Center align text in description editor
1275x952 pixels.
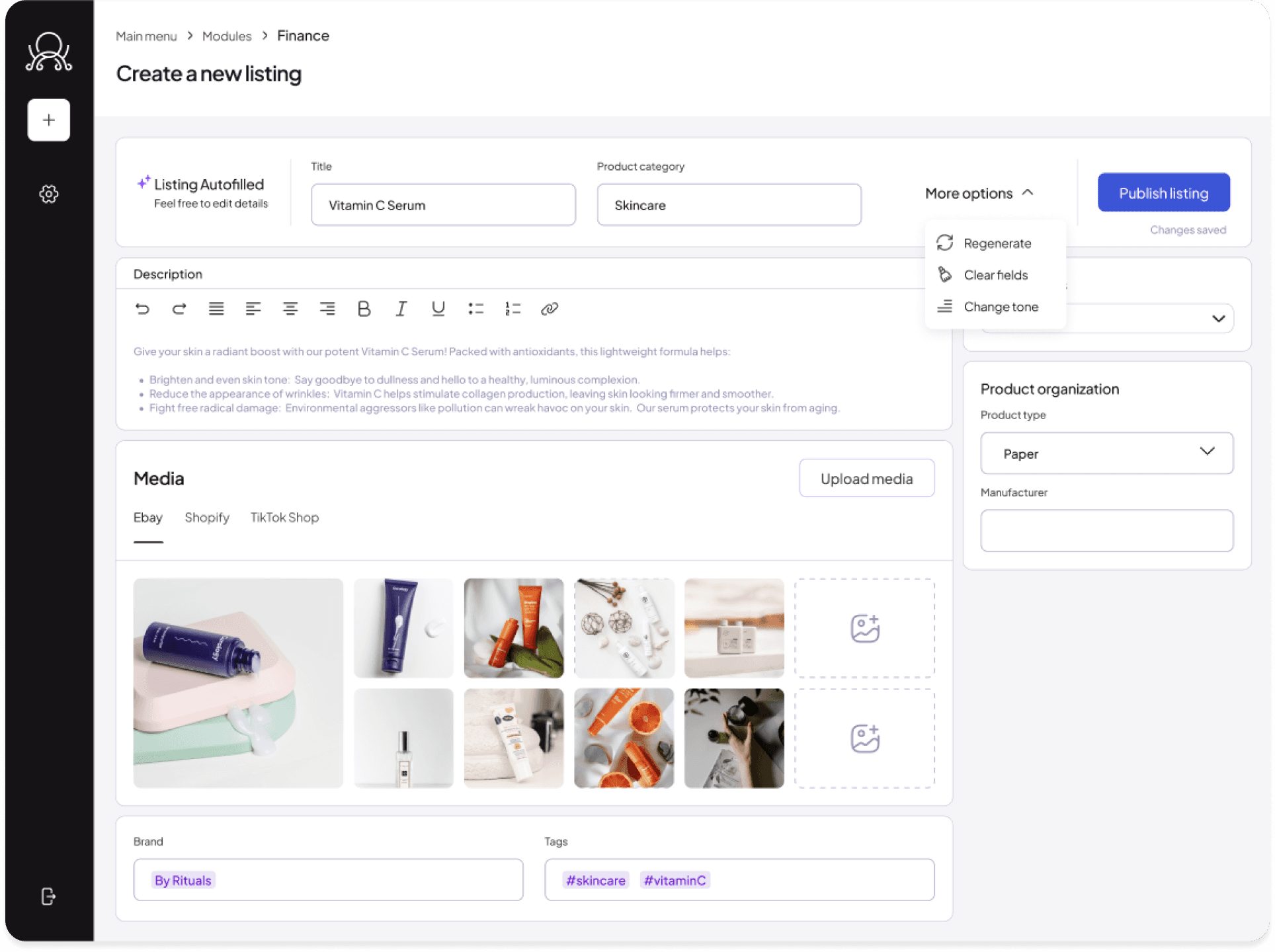(x=290, y=309)
